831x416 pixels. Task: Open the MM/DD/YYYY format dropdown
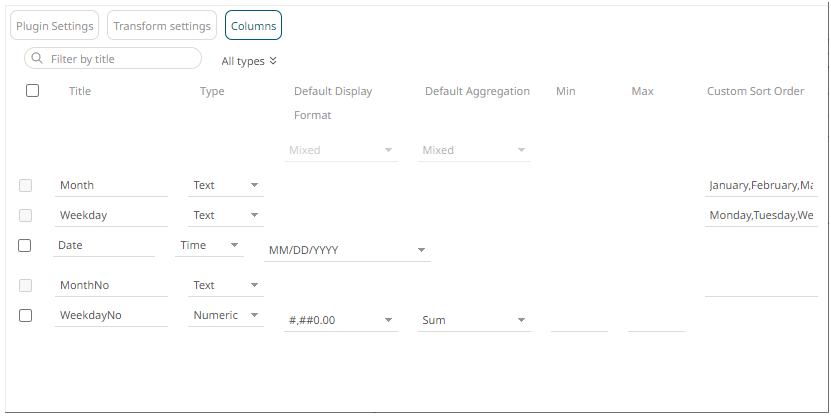[347, 250]
